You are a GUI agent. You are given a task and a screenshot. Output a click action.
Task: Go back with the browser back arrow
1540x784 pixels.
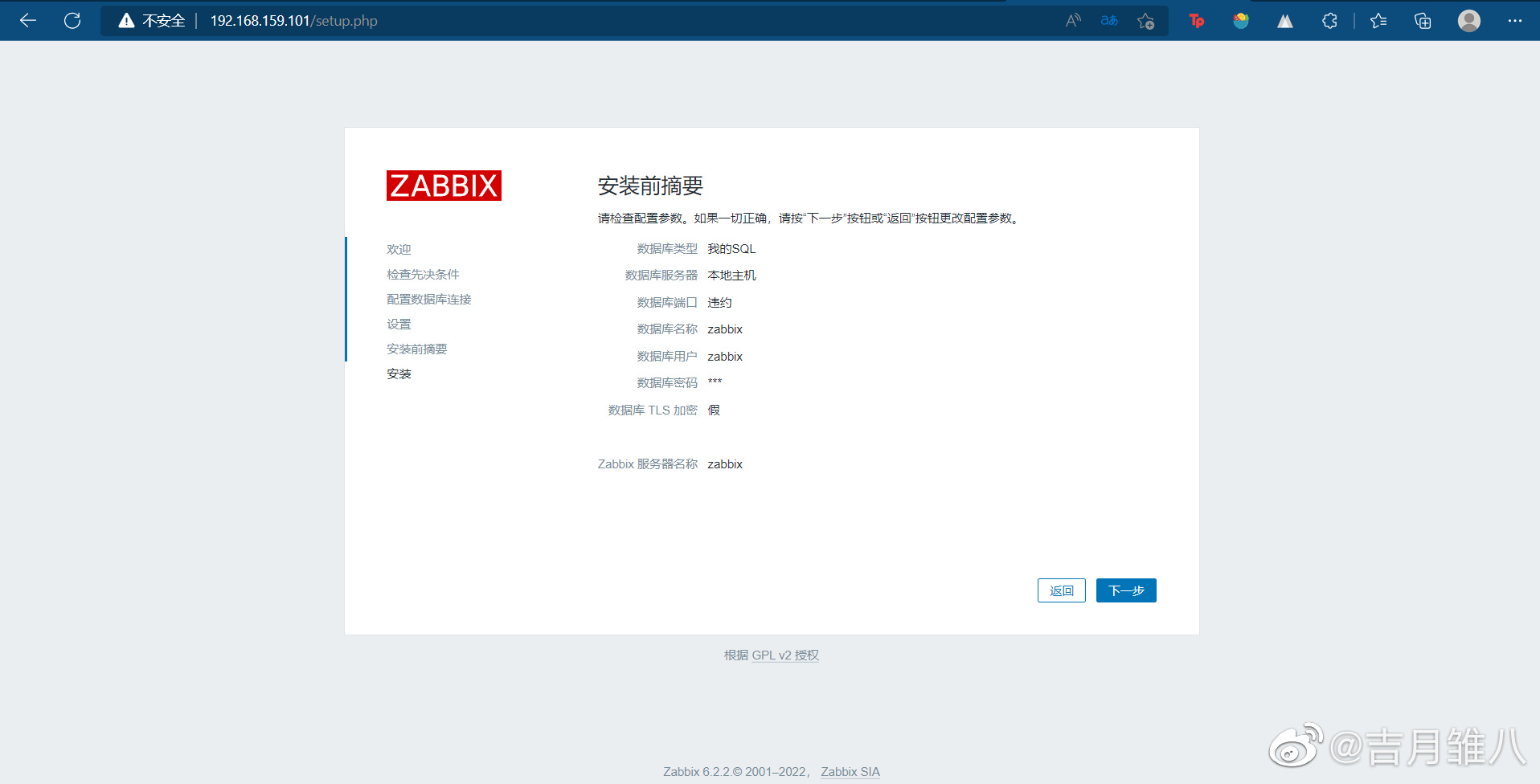[28, 21]
